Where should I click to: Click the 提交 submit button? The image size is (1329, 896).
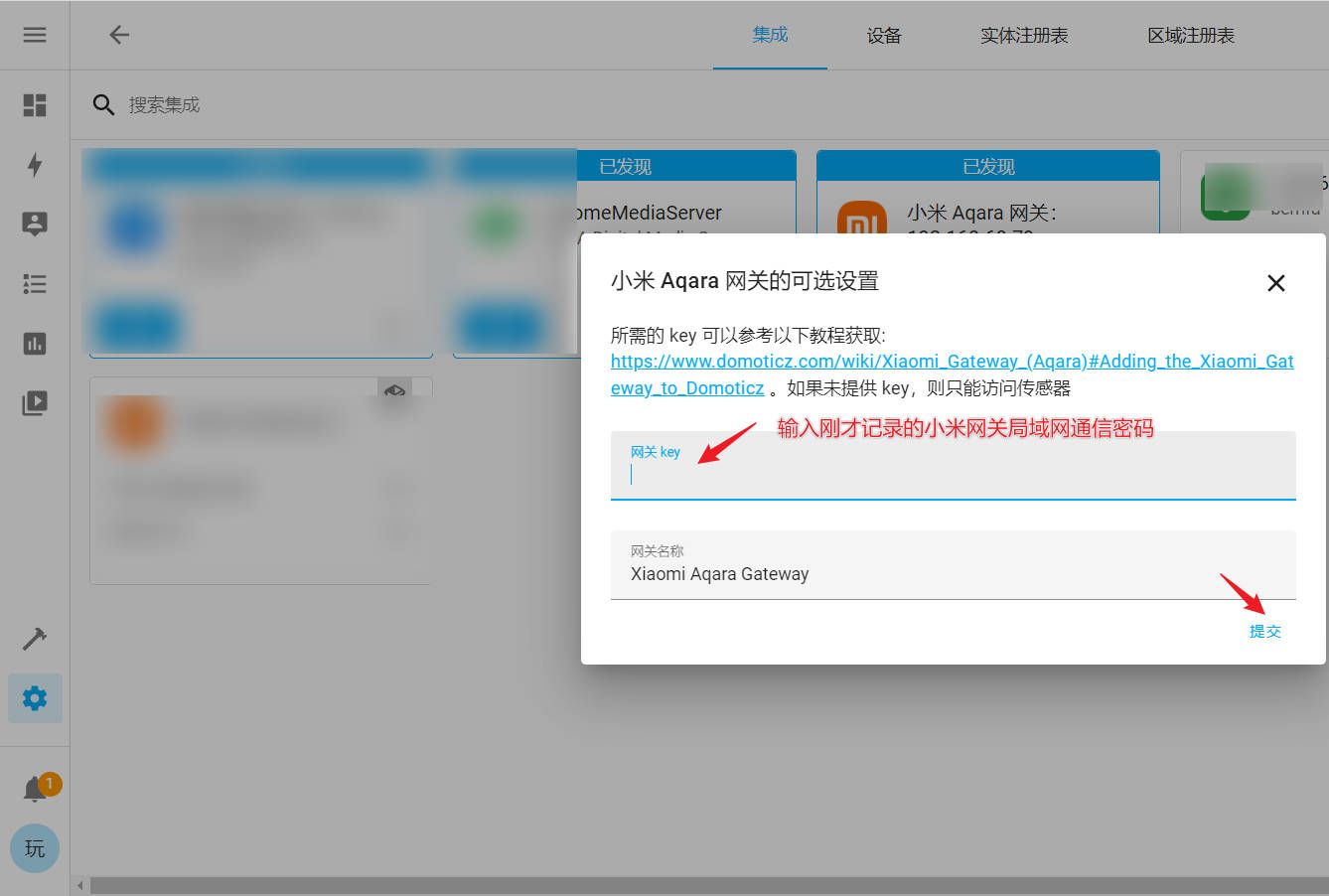tap(1265, 631)
